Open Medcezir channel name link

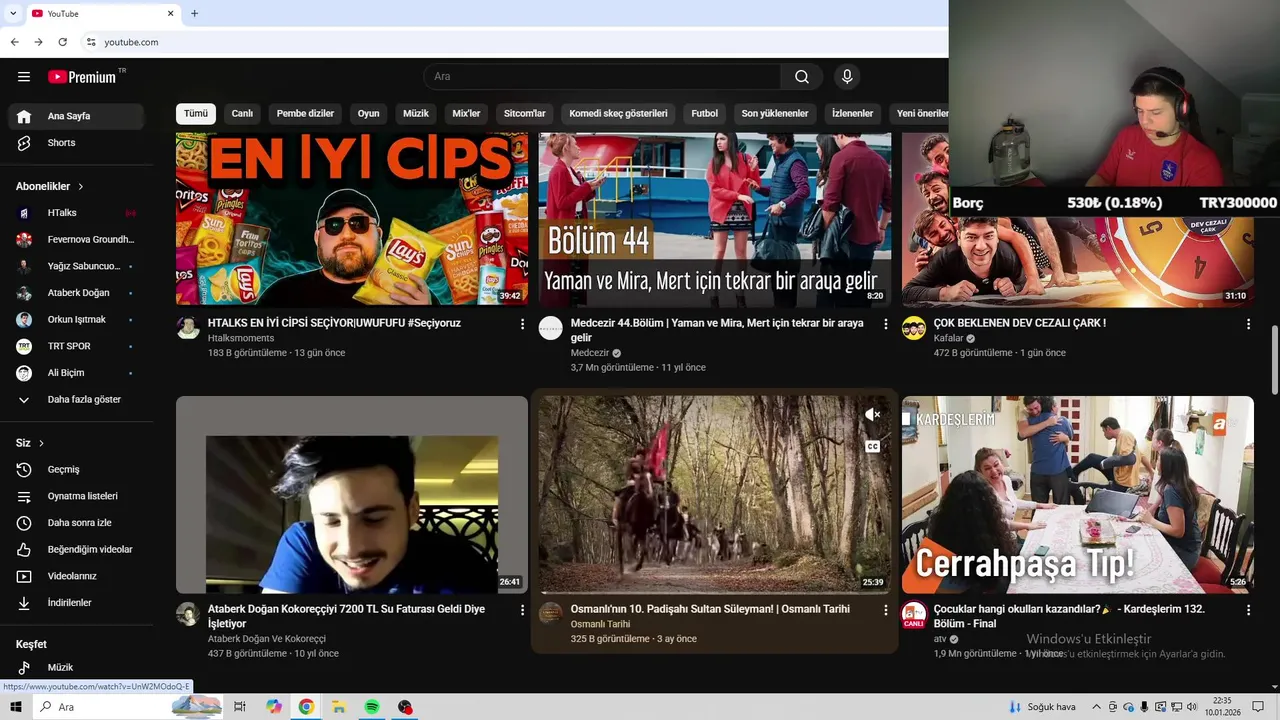[x=590, y=353]
